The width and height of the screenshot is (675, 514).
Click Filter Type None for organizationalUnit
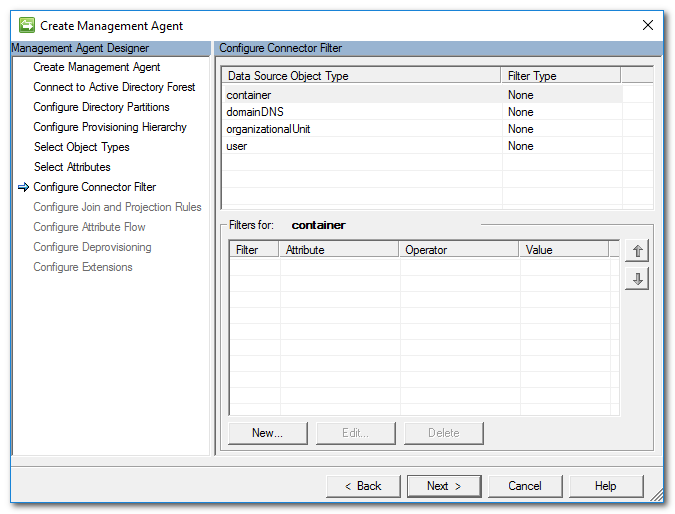point(520,129)
